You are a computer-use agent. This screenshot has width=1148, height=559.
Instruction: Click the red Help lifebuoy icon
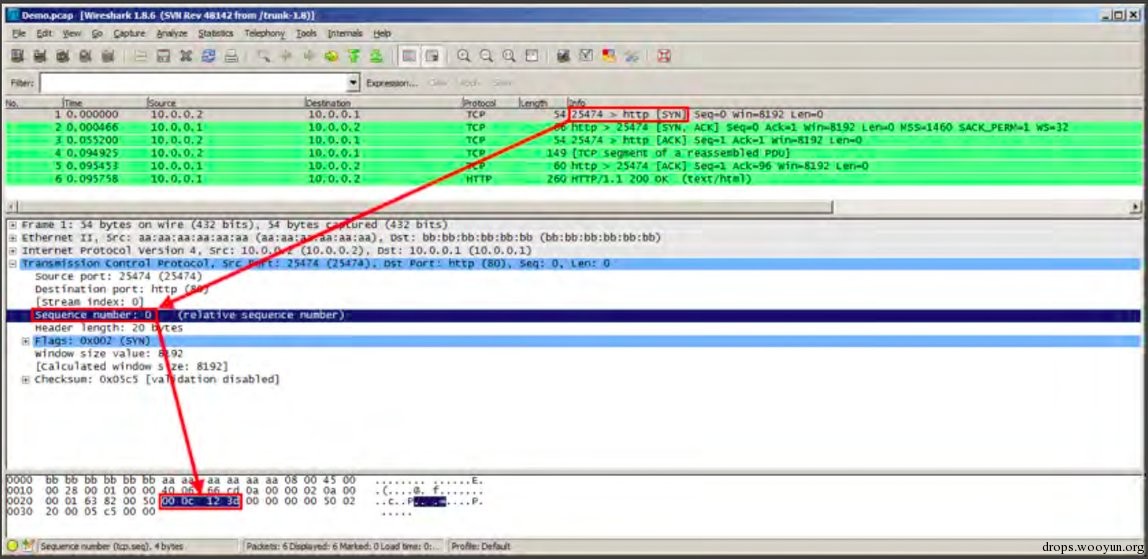click(x=663, y=56)
